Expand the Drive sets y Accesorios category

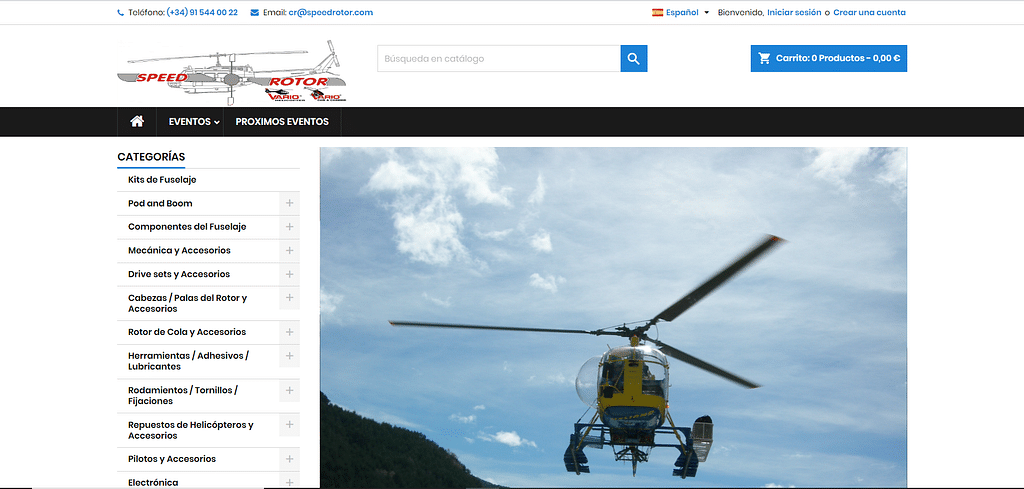click(x=289, y=274)
